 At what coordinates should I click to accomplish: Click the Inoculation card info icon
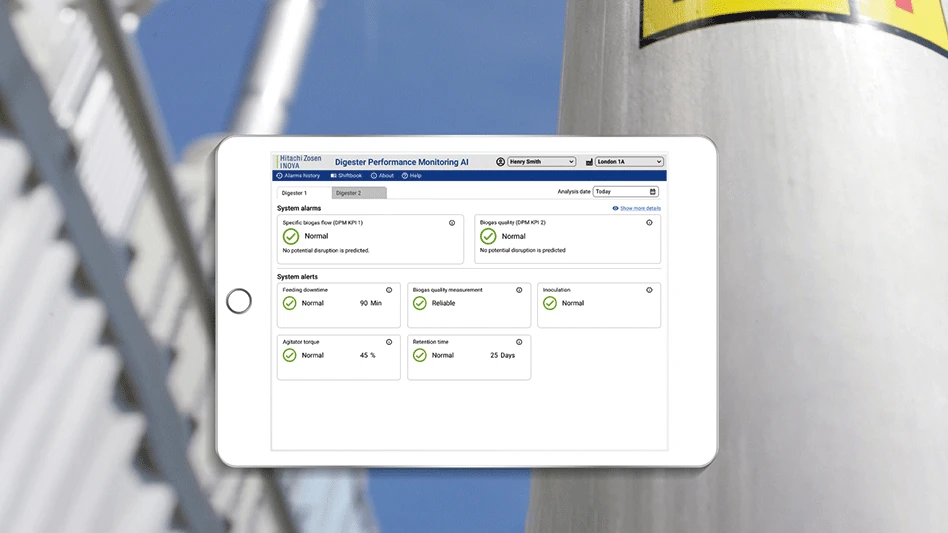649,290
